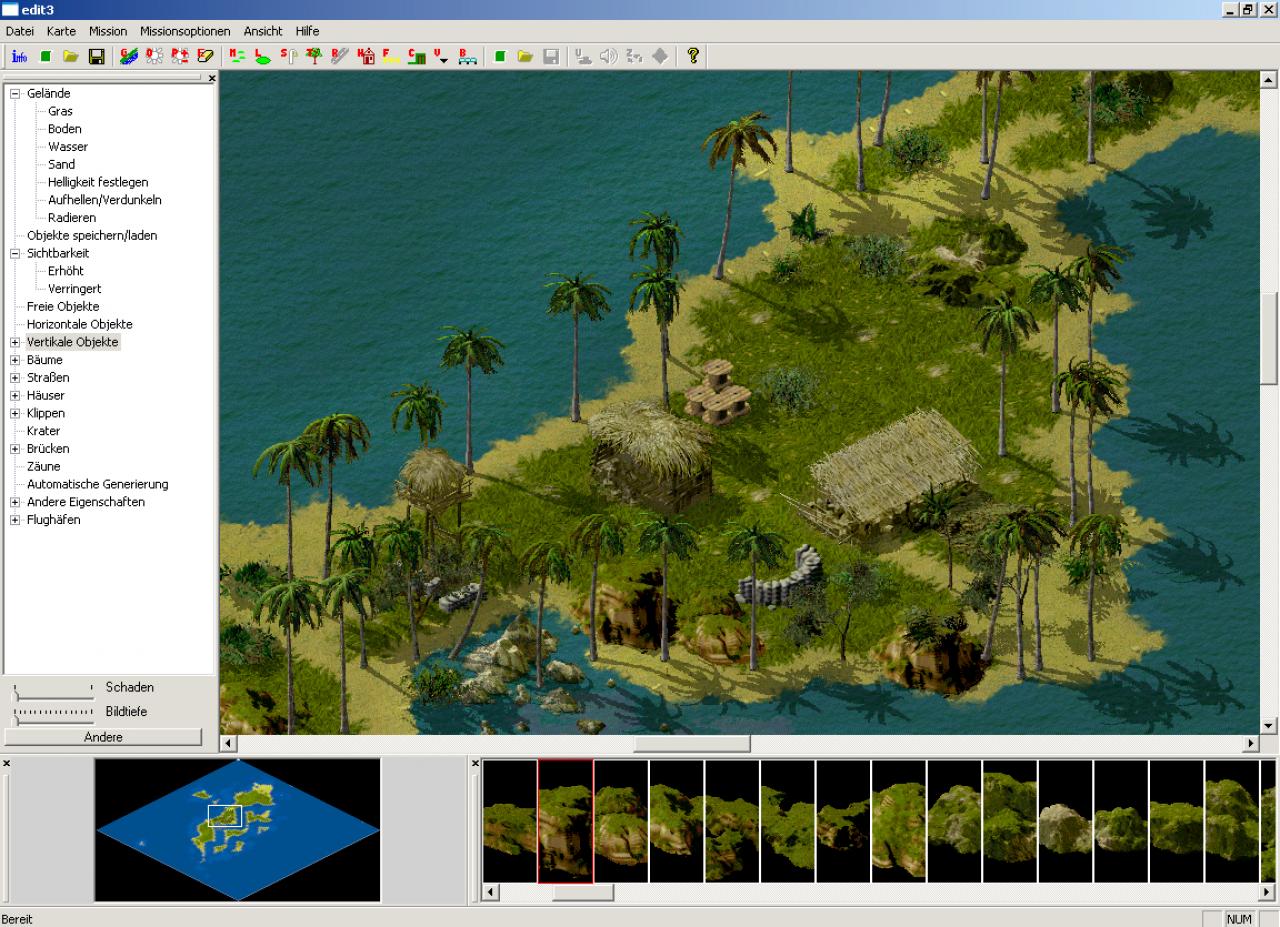Select the H house toolbar icon
This screenshot has width=1280, height=927.
[366, 56]
